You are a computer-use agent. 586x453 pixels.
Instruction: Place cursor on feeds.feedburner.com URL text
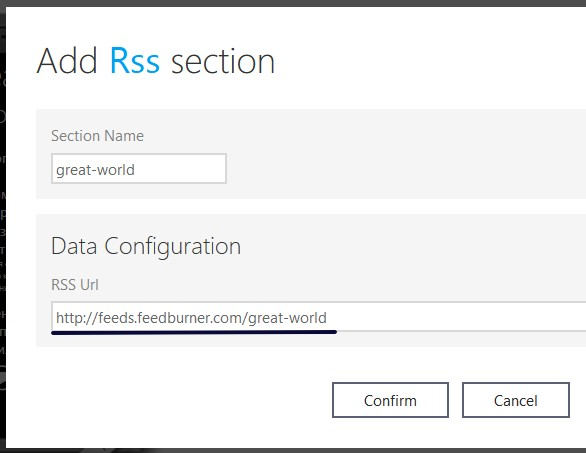click(191, 318)
